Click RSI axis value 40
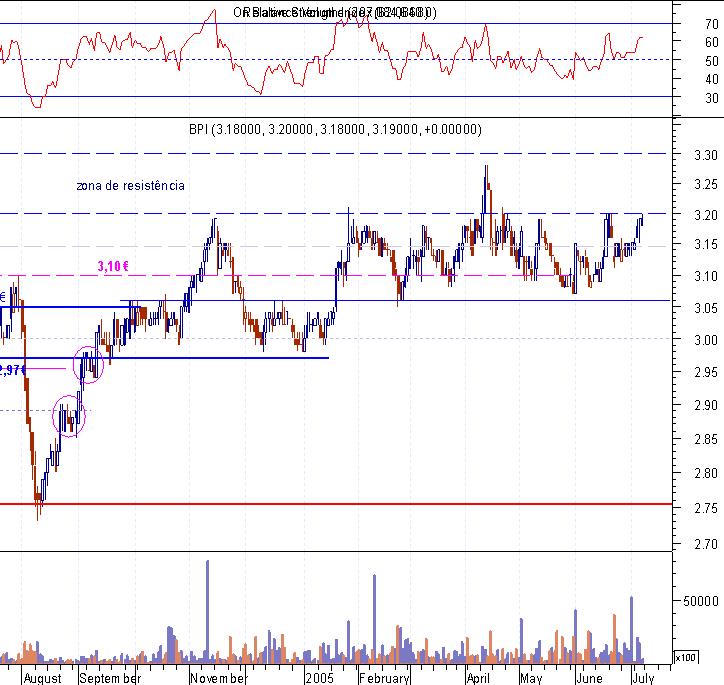The width and height of the screenshot is (724, 685). 712,79
